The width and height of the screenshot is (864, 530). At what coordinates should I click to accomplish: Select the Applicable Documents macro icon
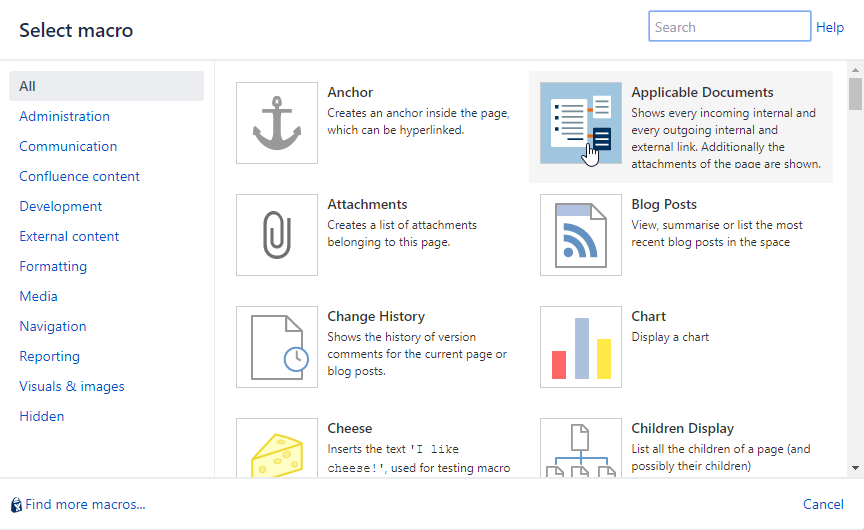(581, 123)
